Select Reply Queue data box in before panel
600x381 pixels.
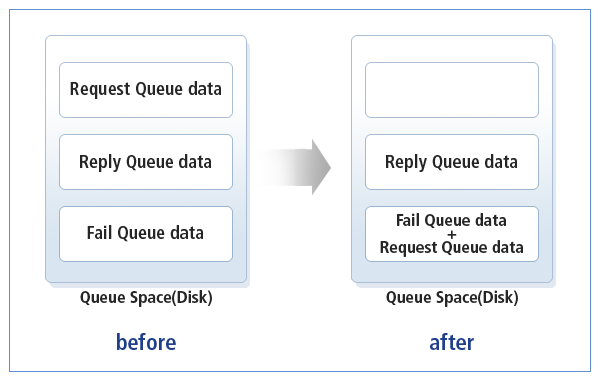tap(146, 162)
